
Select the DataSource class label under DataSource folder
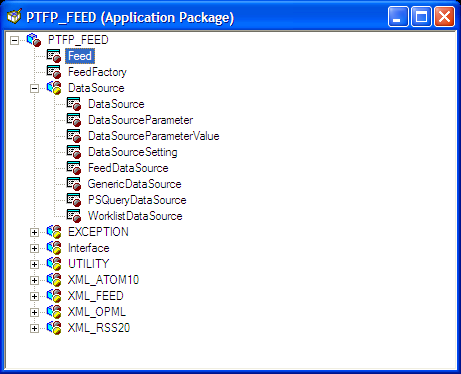(116, 104)
